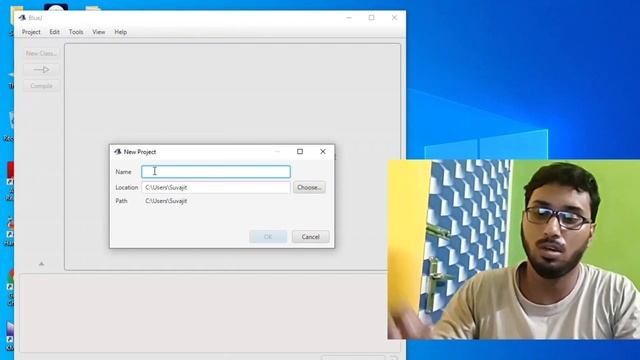Open the Help menu in BlueJ
Screen dimensions: 640x360
click(x=120, y=32)
